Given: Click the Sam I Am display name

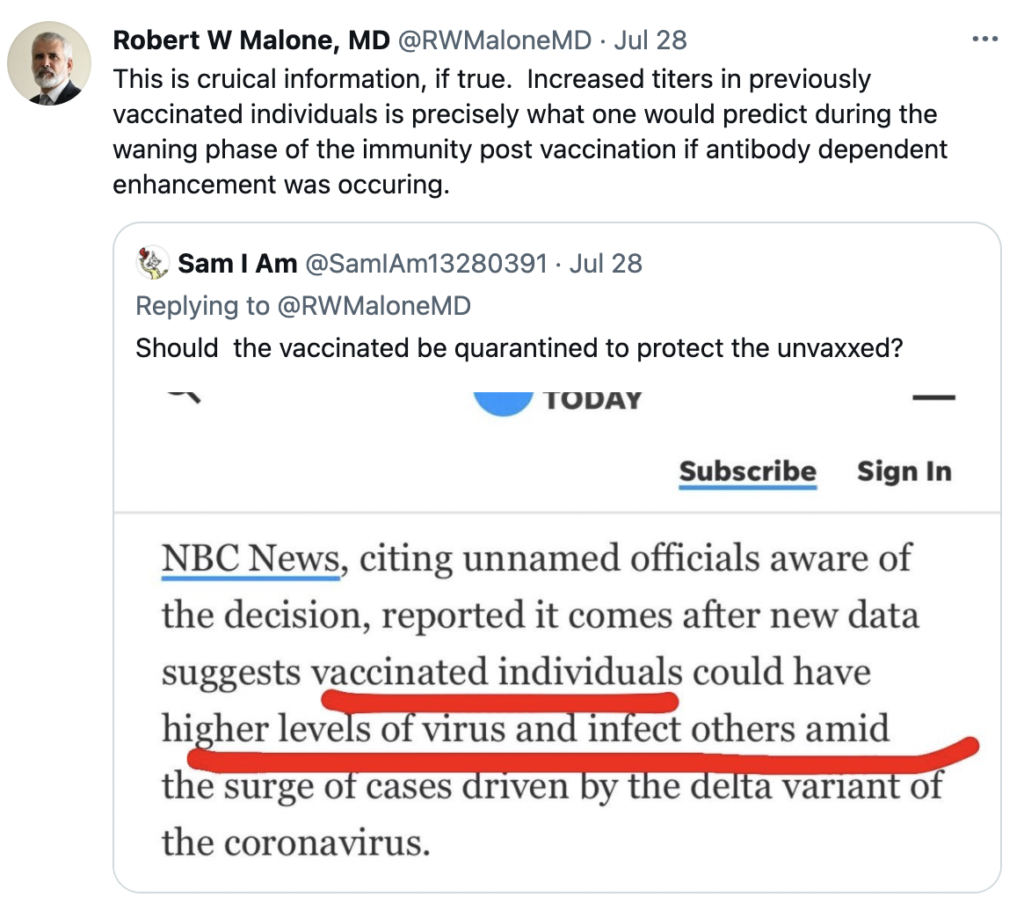Looking at the screenshot, I should tap(238, 263).
